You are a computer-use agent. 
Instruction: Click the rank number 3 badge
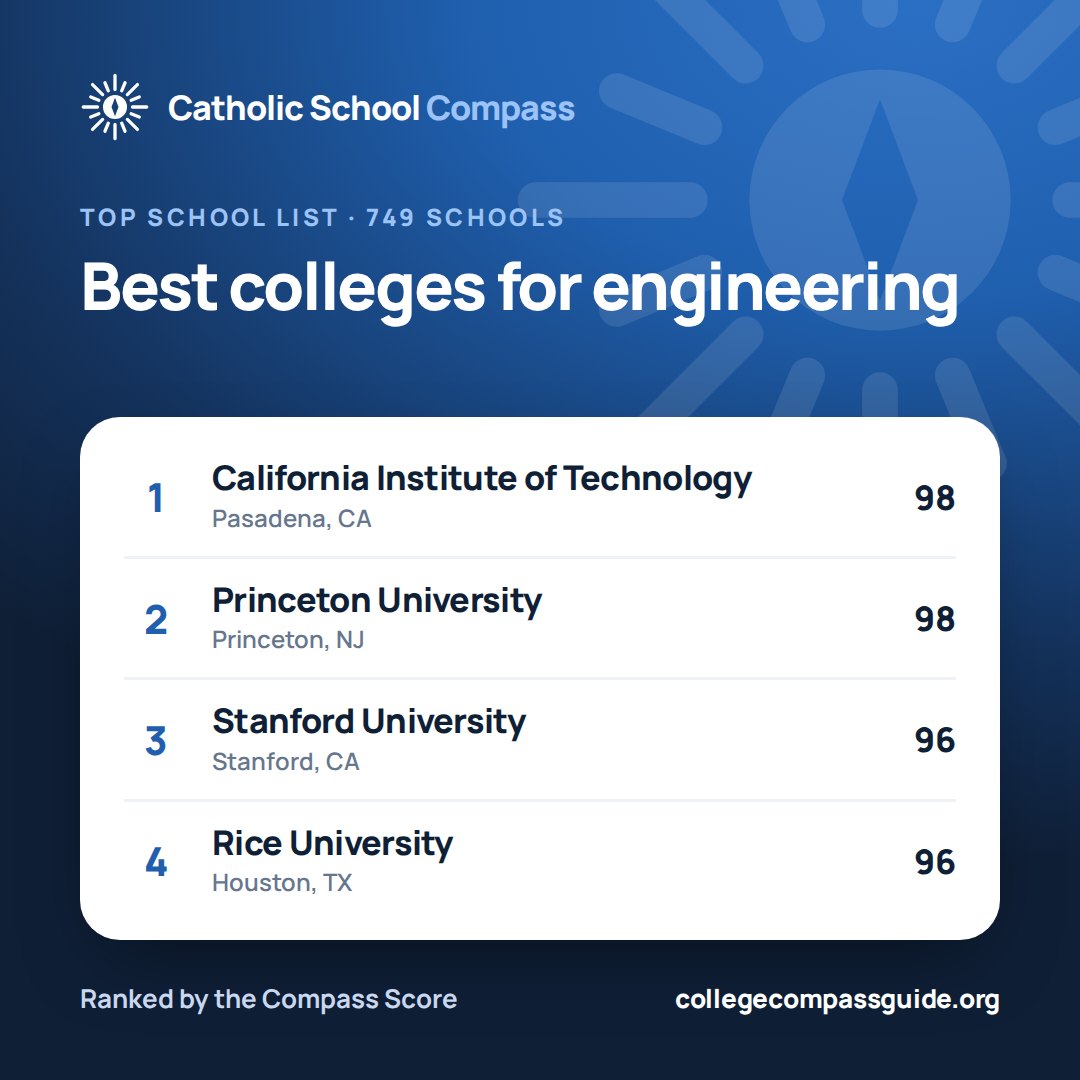156,741
